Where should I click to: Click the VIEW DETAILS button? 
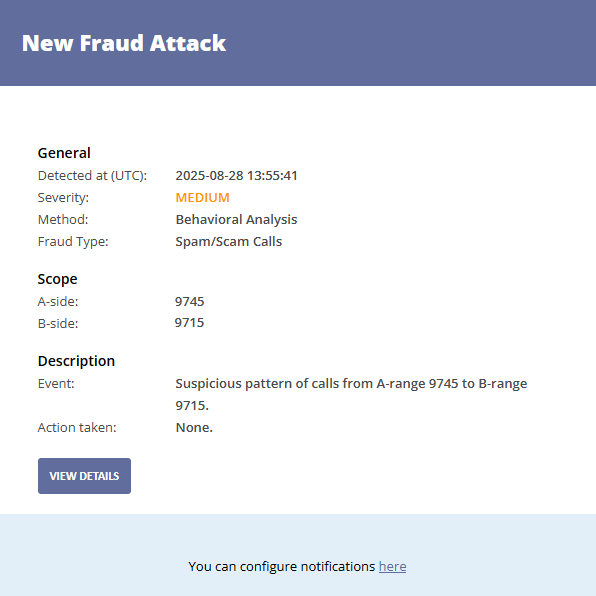[x=84, y=476]
